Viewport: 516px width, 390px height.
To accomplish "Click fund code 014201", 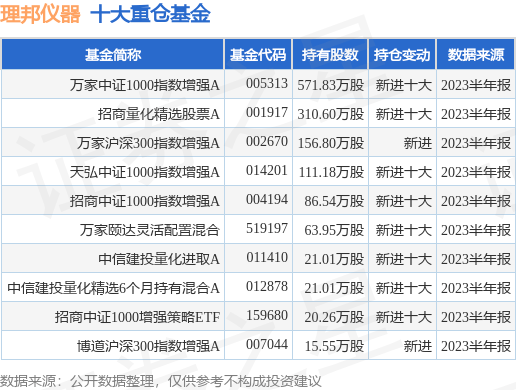I will point(267,170).
